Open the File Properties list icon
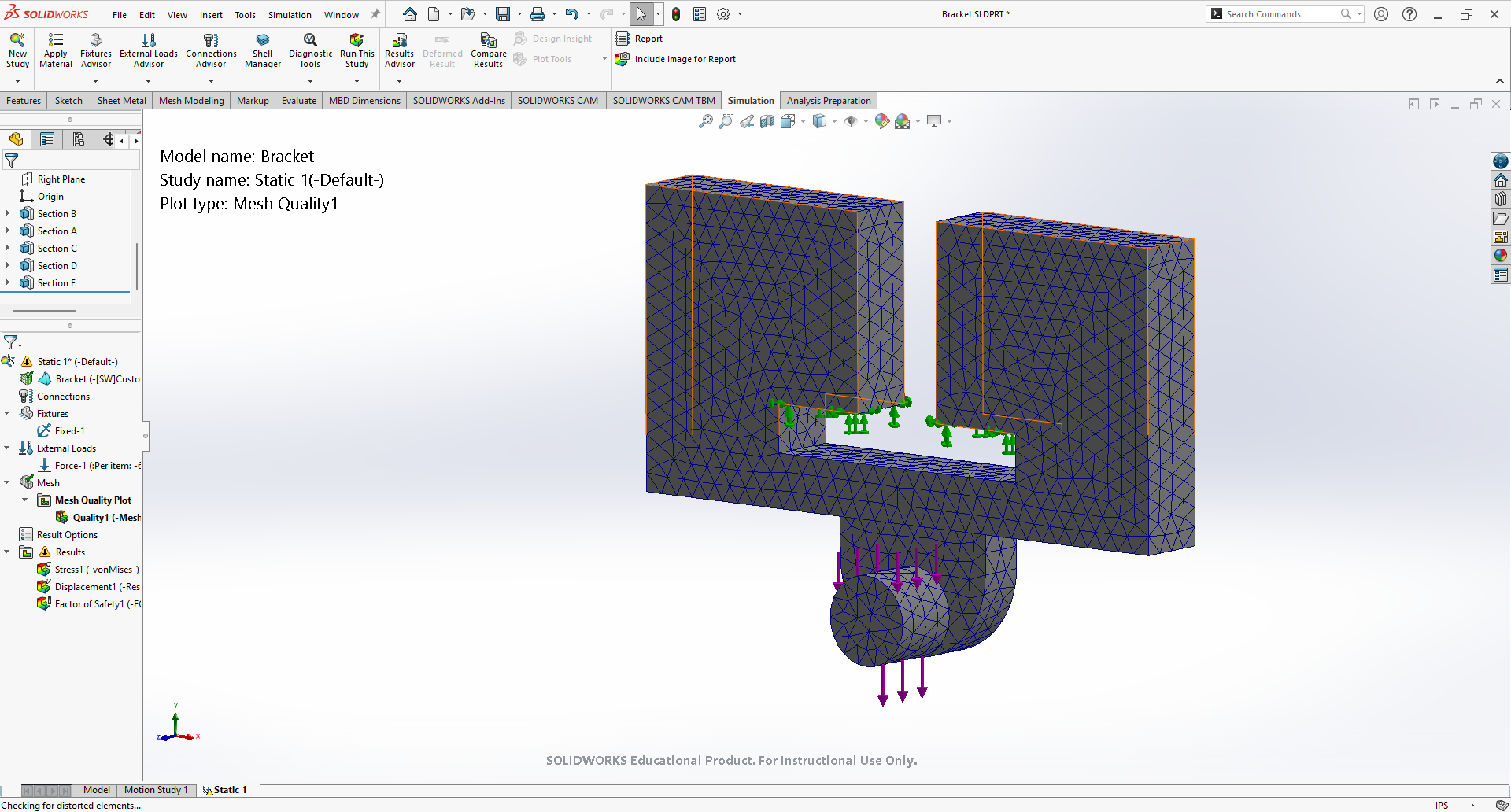This screenshot has height=812, width=1511. click(x=700, y=14)
